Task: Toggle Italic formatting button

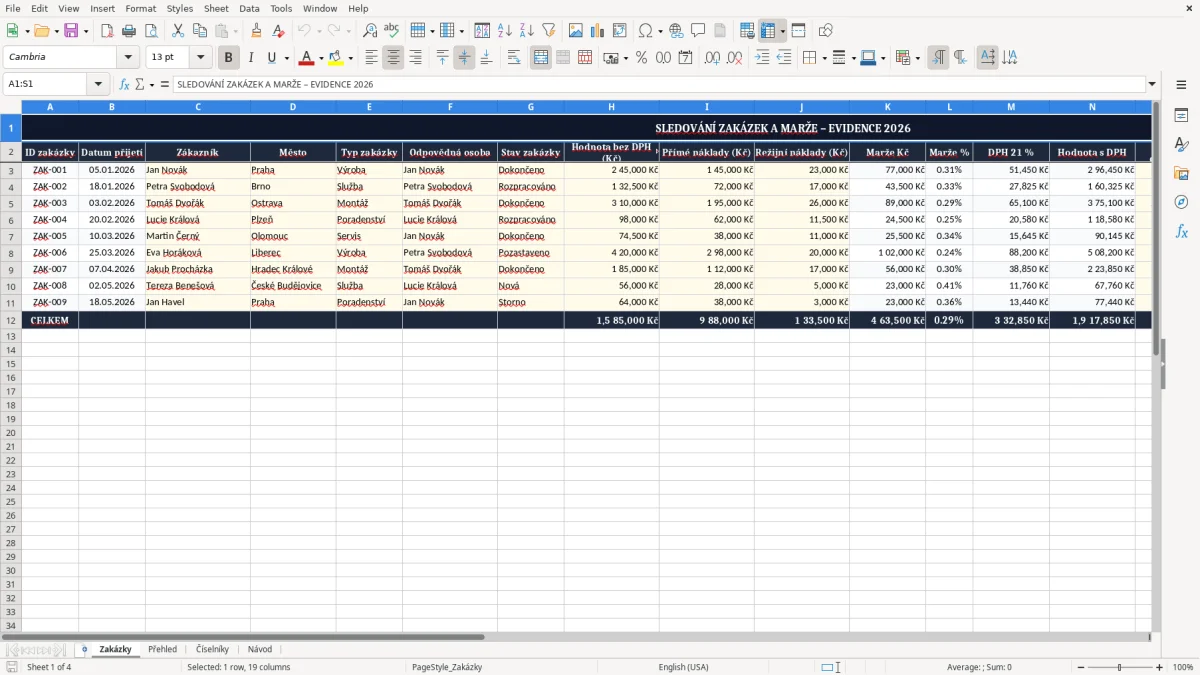Action: coord(250,58)
